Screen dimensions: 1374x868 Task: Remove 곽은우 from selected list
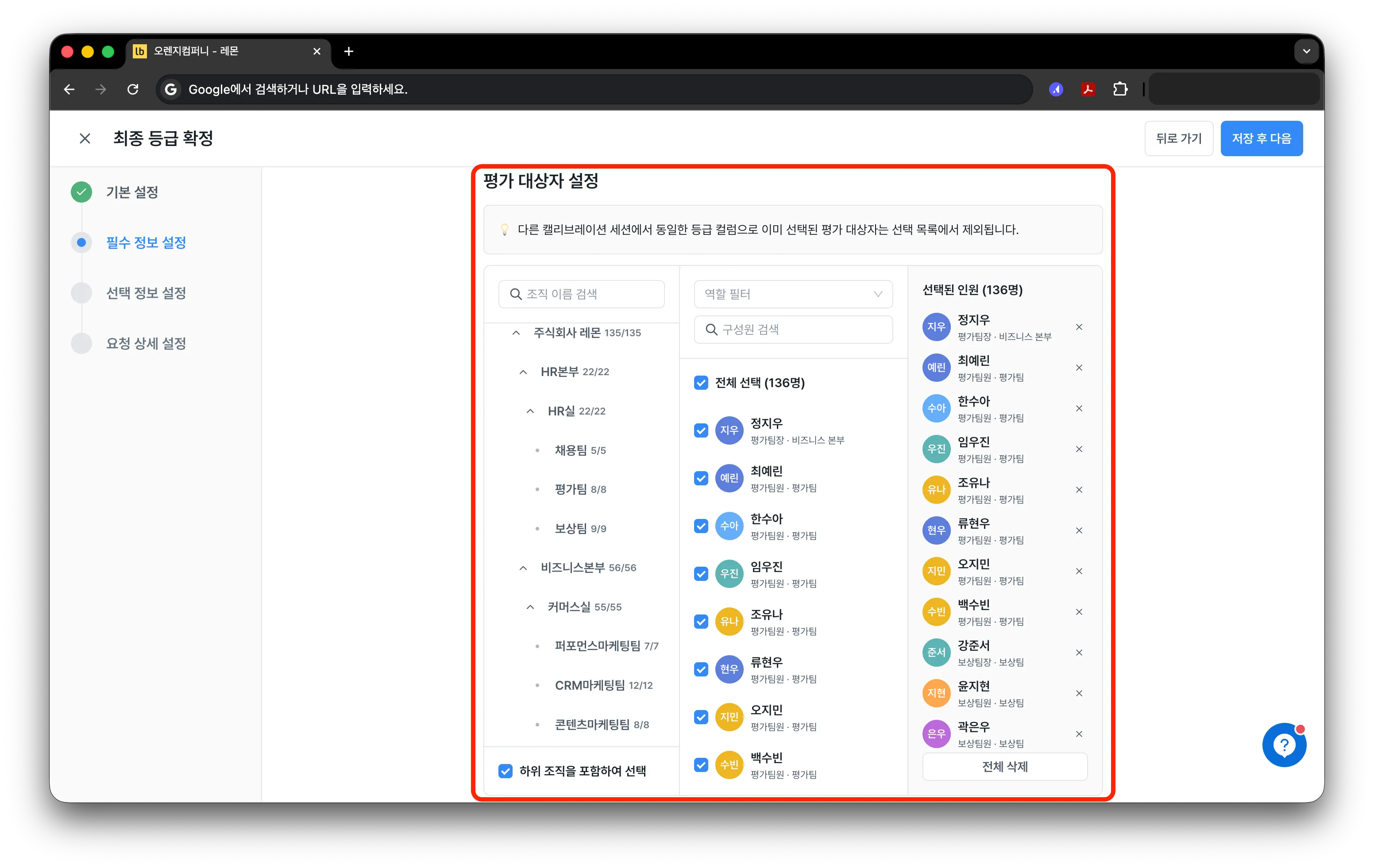point(1079,734)
